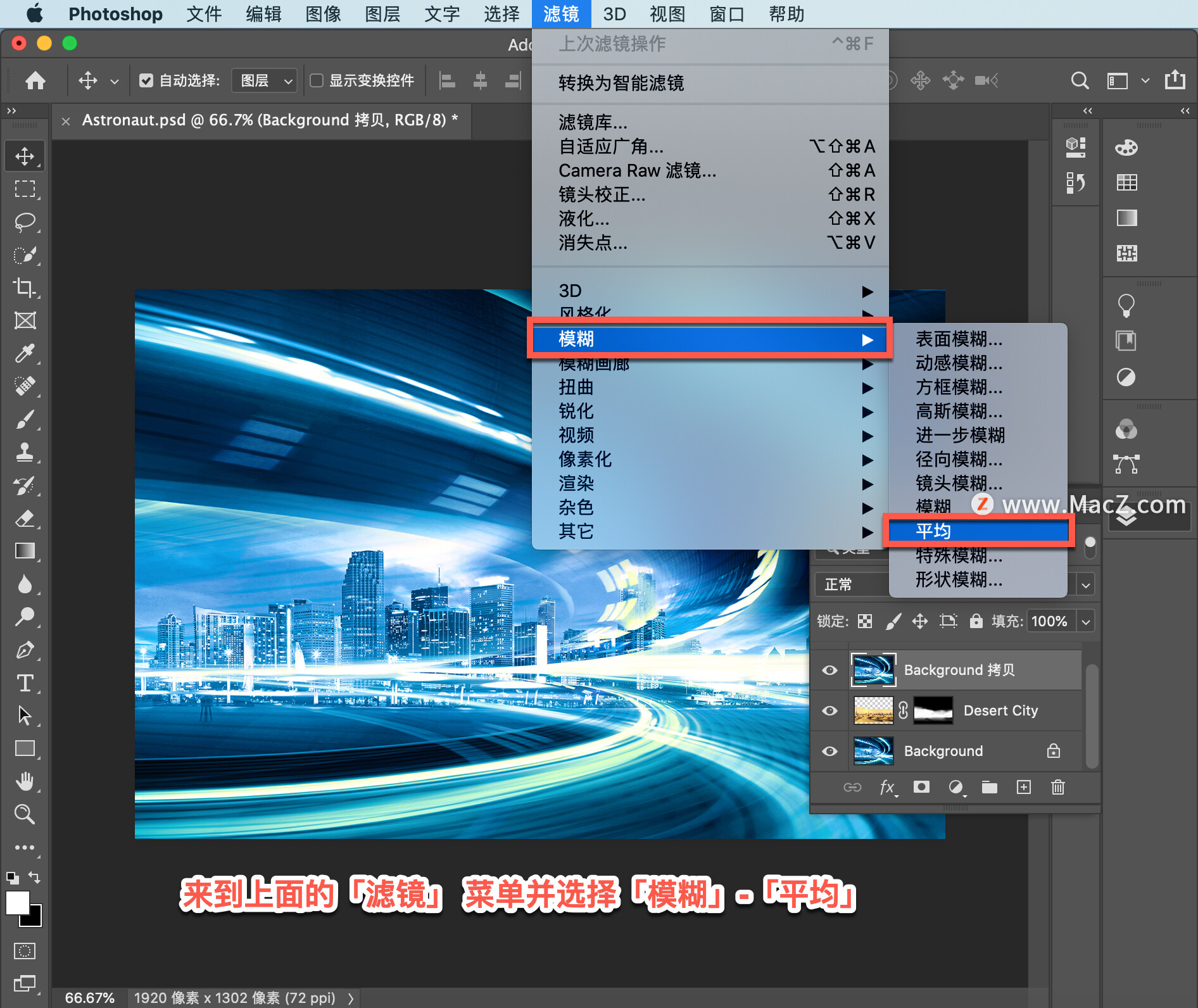1198x1008 pixels.
Task: Expand status bar info arrow
Action: [x=351, y=999]
